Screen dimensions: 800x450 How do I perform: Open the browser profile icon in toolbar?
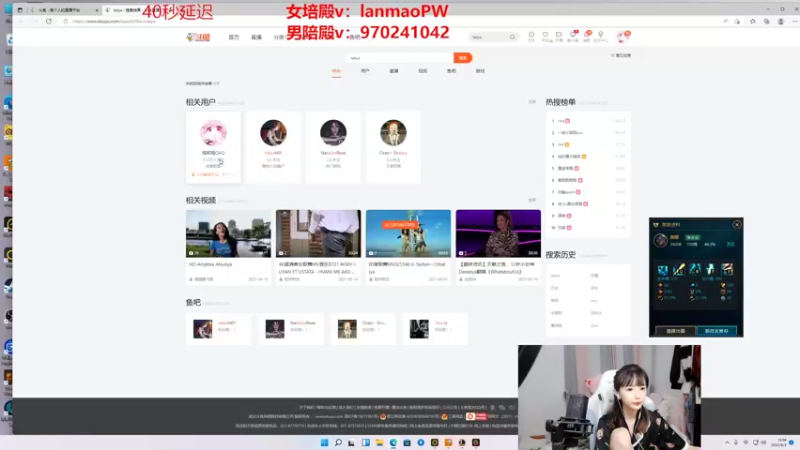[781, 21]
